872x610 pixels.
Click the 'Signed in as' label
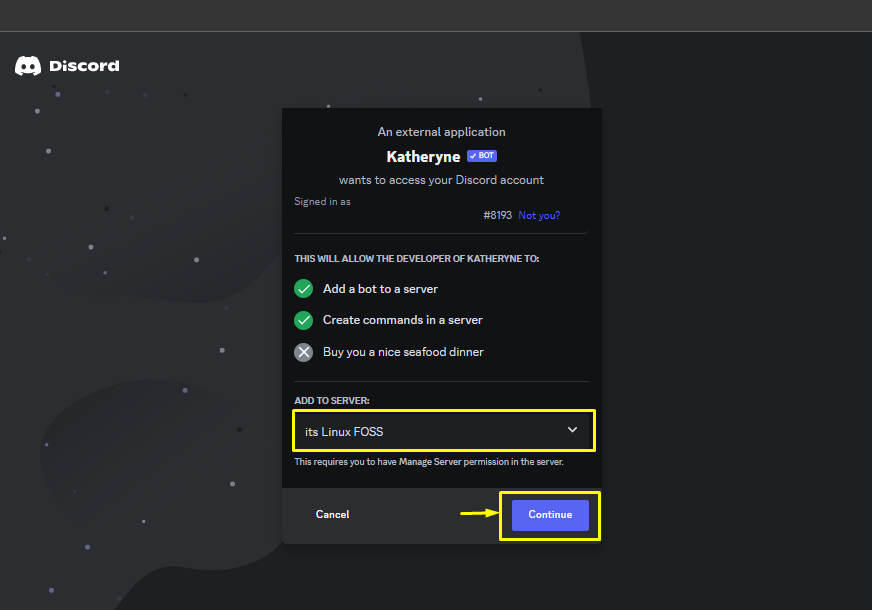click(x=323, y=202)
